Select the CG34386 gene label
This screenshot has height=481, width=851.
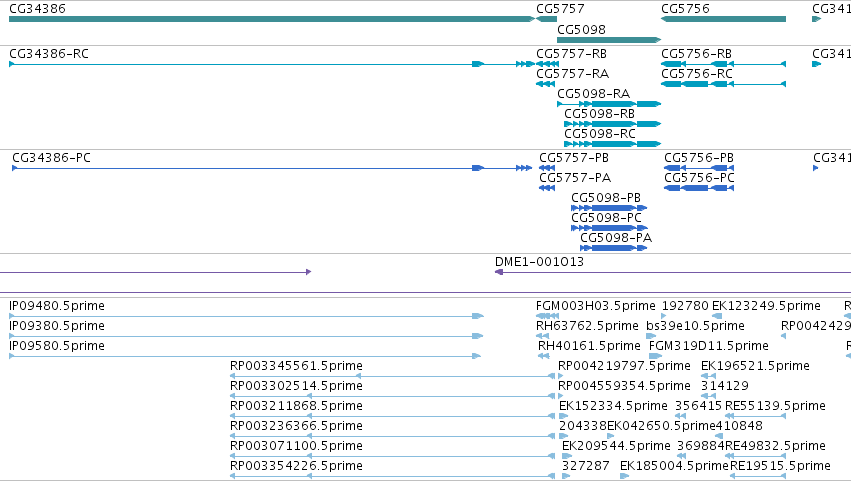pos(37,9)
